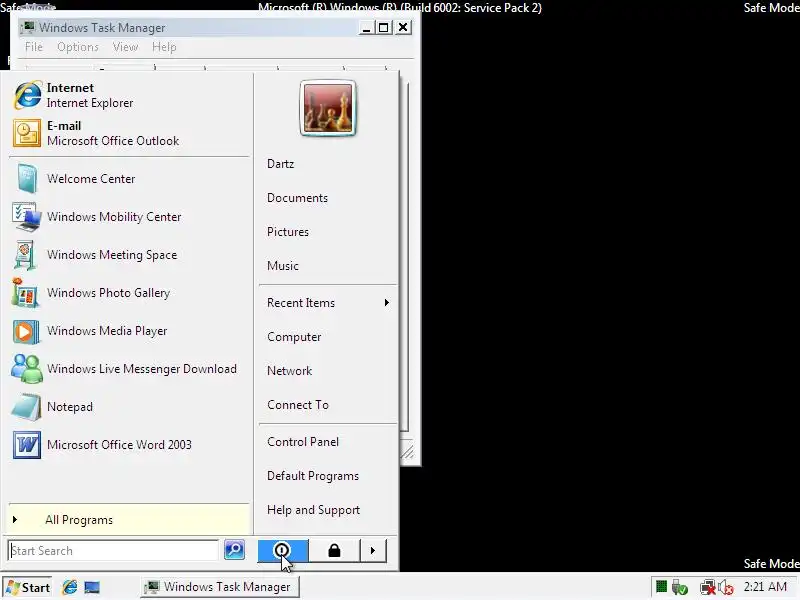
Task: Click the Start button on the taskbar
Action: 28,588
